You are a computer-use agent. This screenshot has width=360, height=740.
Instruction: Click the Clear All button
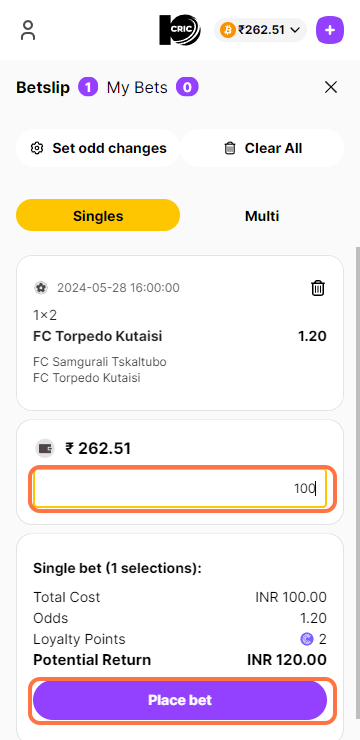pyautogui.click(x=262, y=148)
